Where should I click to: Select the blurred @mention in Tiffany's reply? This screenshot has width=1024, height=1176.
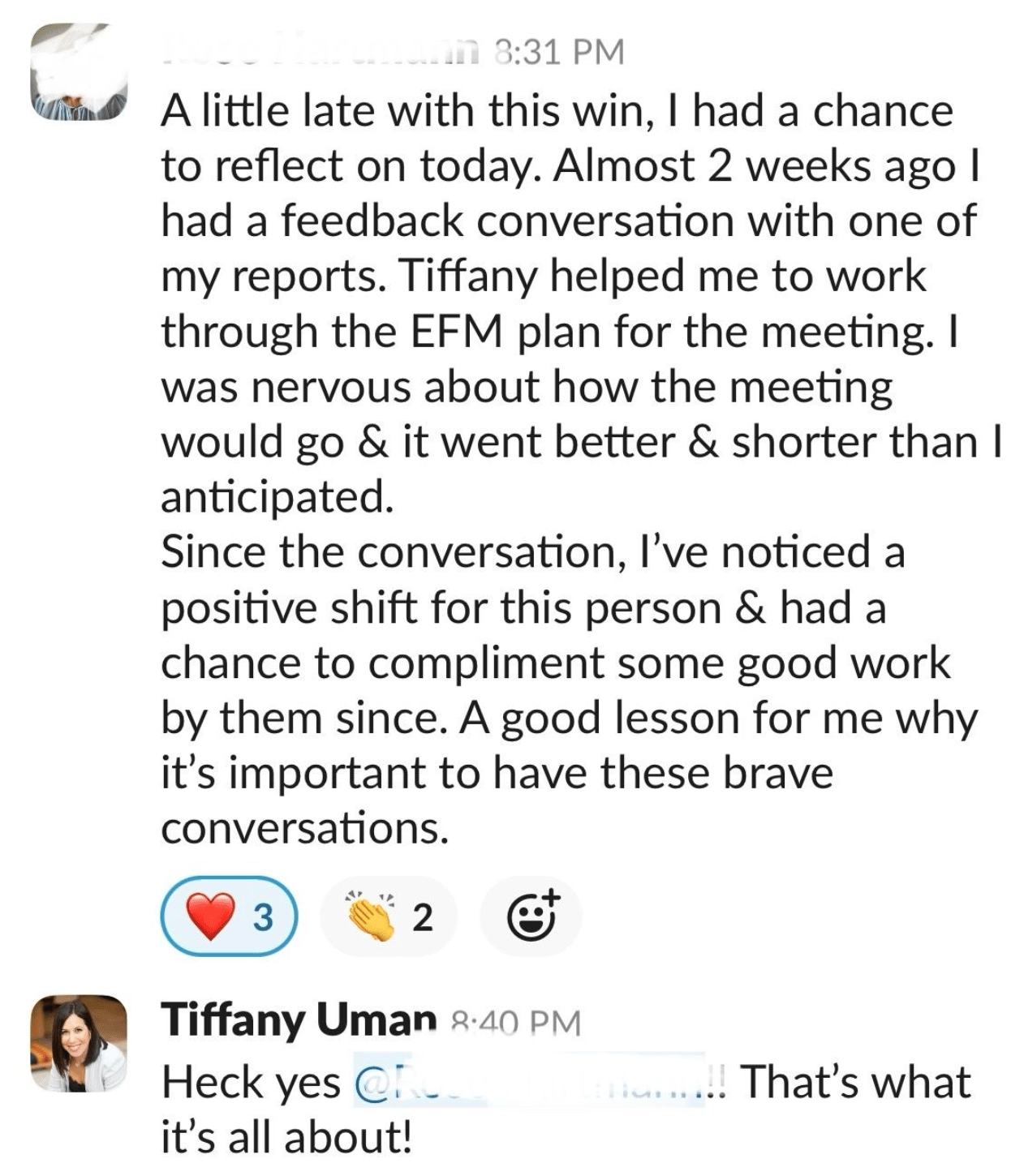click(x=530, y=1082)
